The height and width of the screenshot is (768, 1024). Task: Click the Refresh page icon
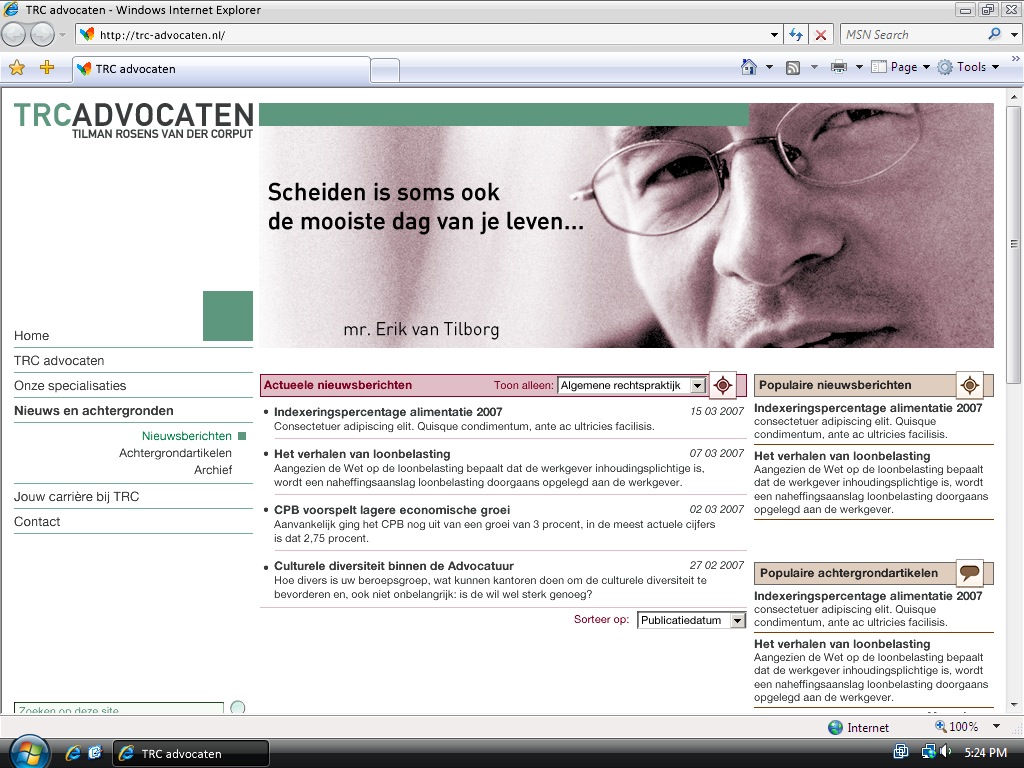[x=796, y=35]
